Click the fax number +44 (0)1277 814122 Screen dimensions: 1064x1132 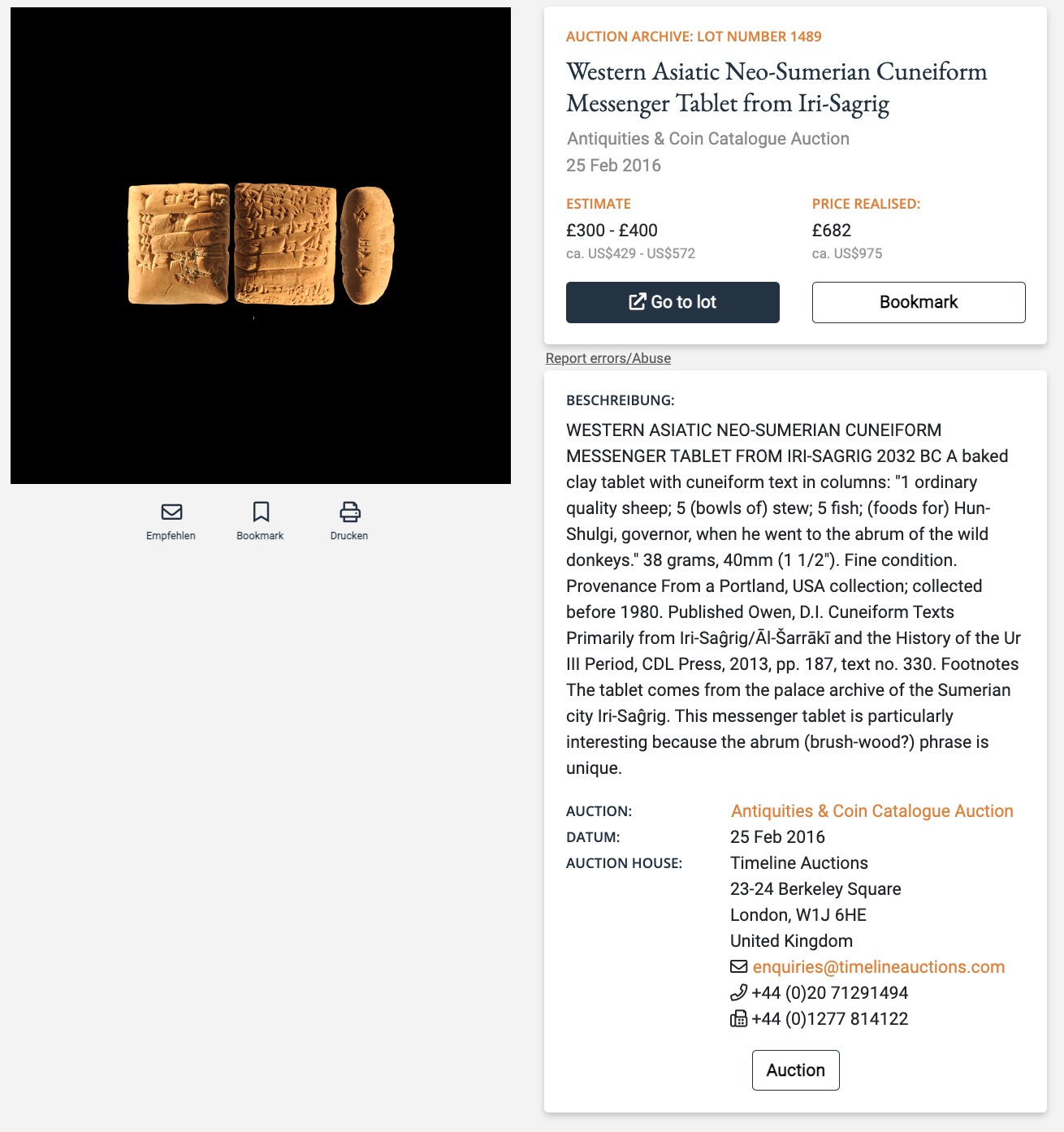tap(830, 1019)
